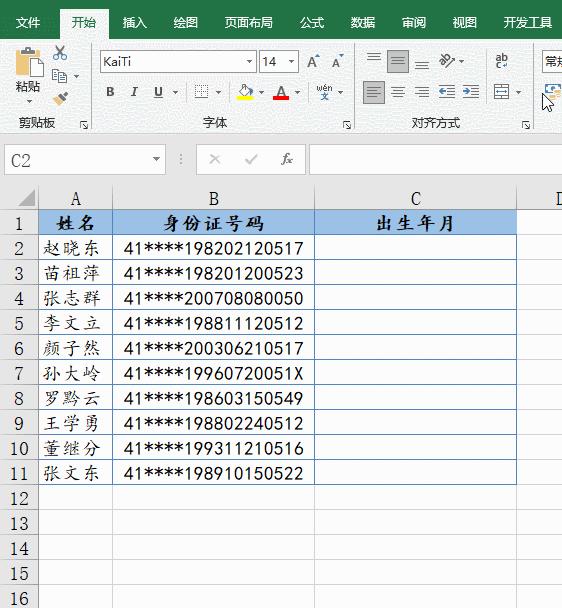Viewport: 562px width, 608px height.
Task: Apply yellow fill color bucket
Action: coord(245,92)
